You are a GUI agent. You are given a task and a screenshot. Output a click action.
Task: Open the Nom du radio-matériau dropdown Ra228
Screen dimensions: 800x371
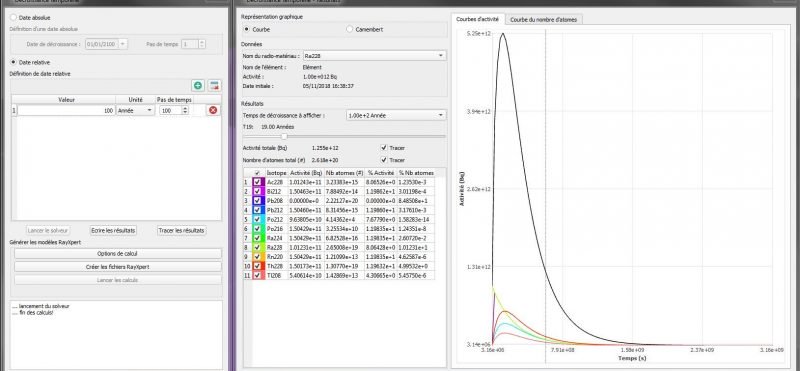click(374, 55)
